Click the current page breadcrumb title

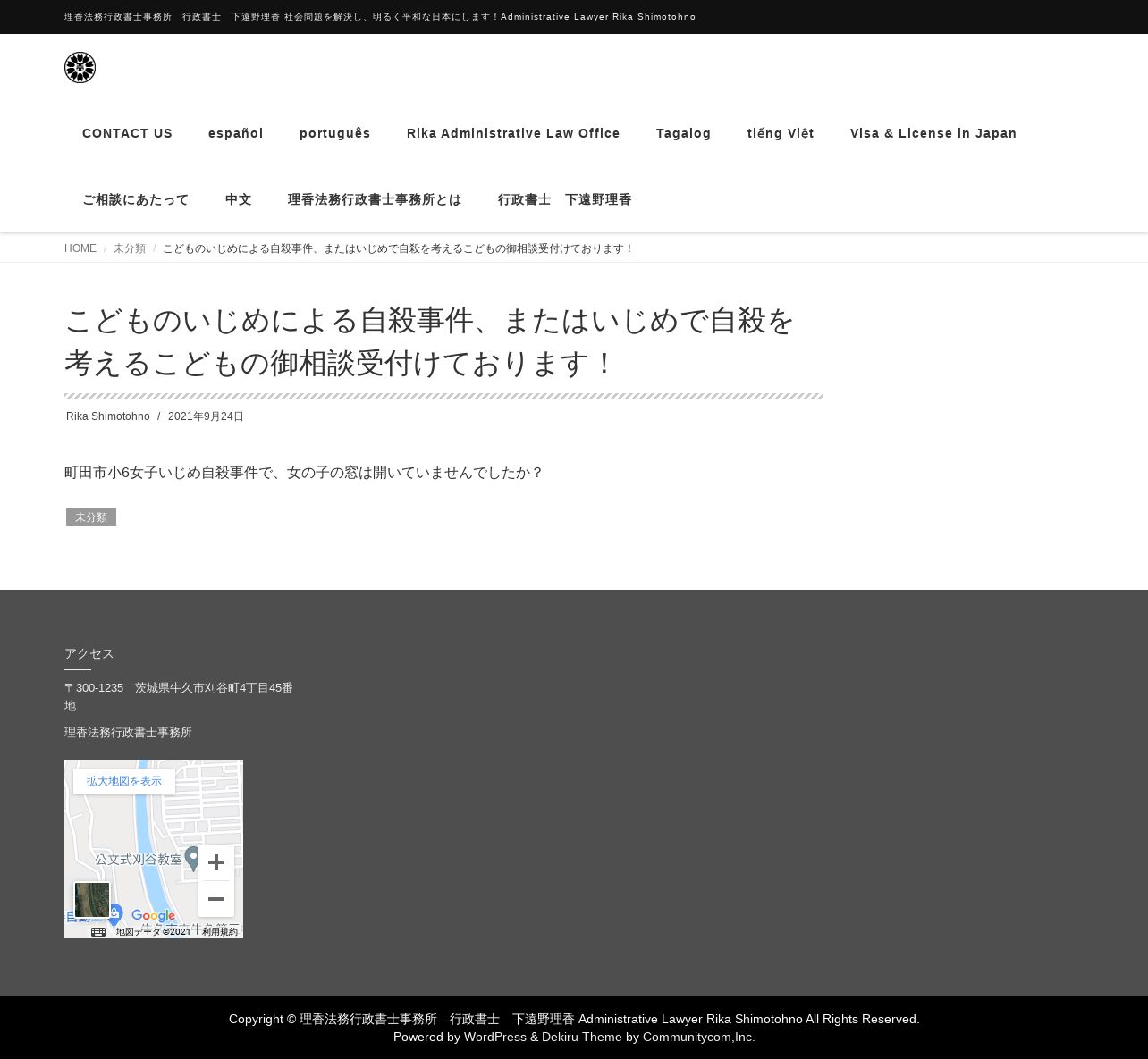click(398, 248)
